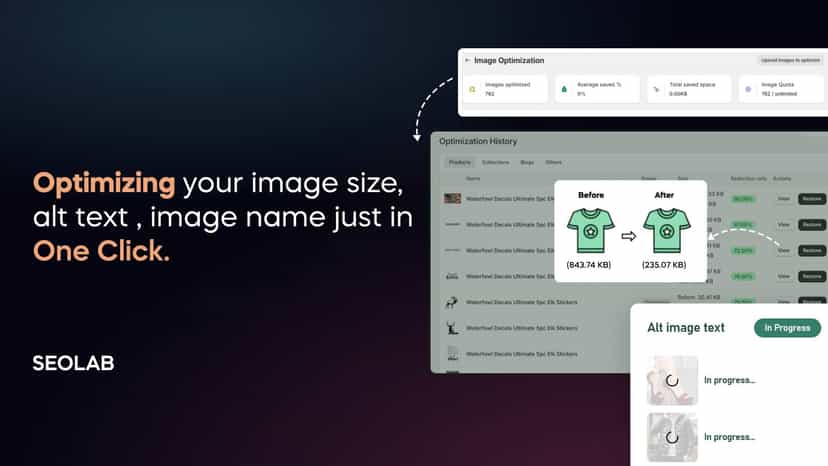828x466 pixels.
Task: Click the Alt image text heading
Action: (x=685, y=328)
